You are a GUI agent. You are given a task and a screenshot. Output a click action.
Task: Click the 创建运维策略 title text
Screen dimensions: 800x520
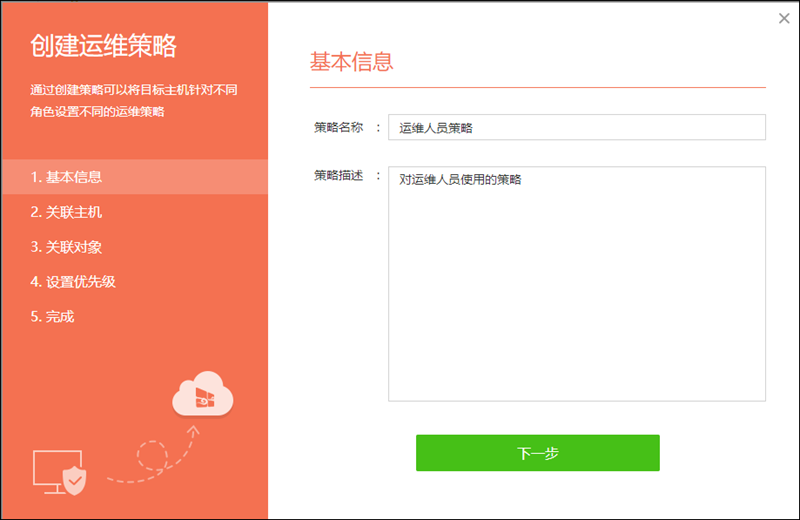(103, 46)
